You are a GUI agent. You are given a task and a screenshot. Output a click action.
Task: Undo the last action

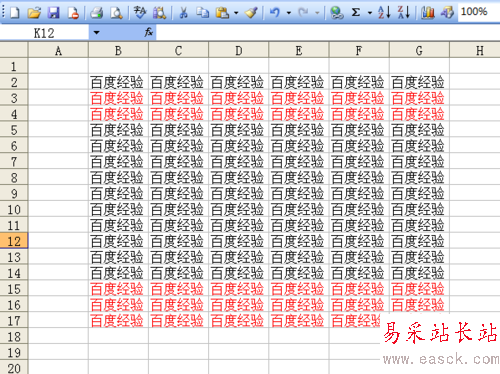pos(275,13)
